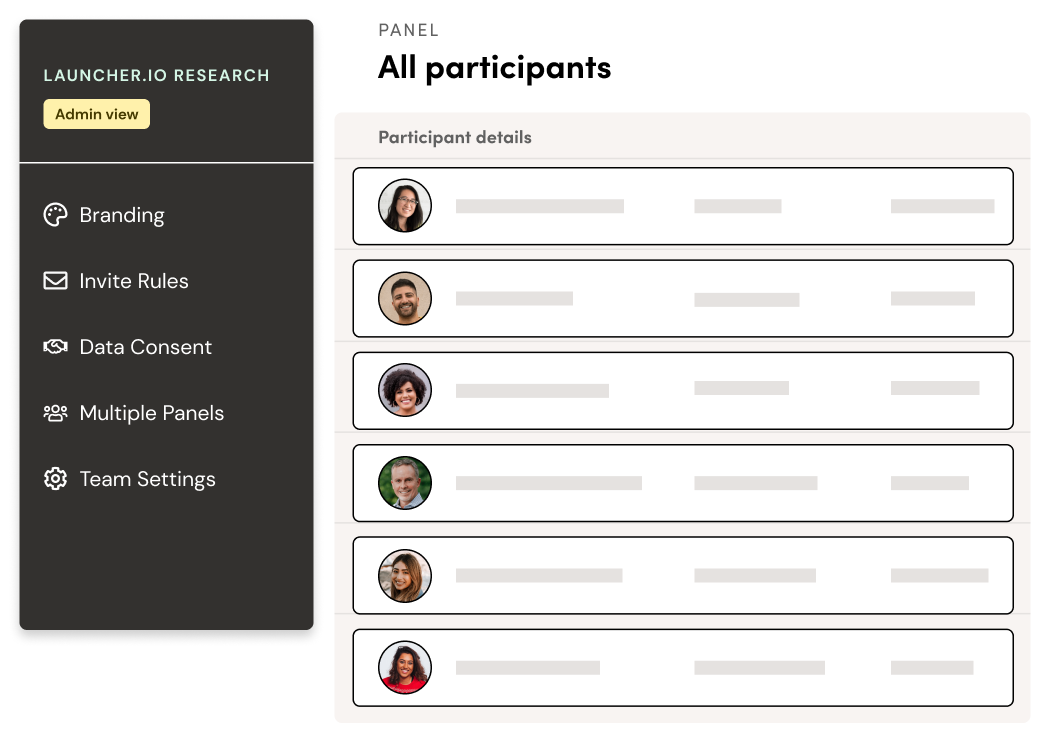
Task: Open Multiple Panels settings
Action: point(151,412)
